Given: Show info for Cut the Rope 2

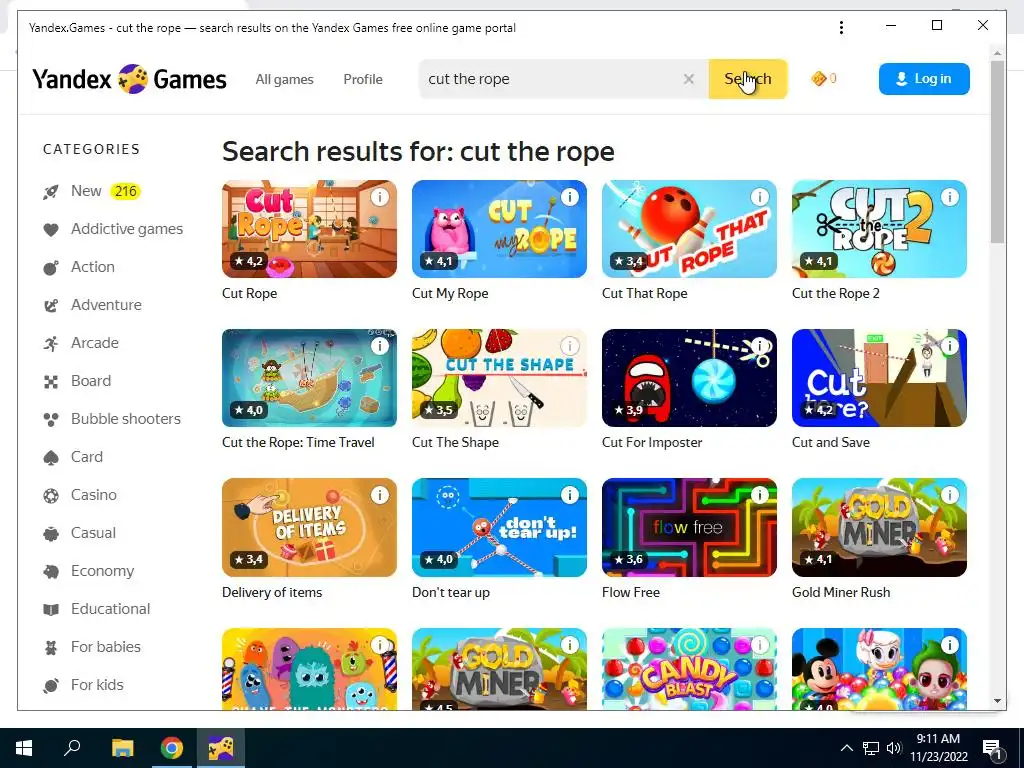Looking at the screenshot, I should tap(950, 197).
